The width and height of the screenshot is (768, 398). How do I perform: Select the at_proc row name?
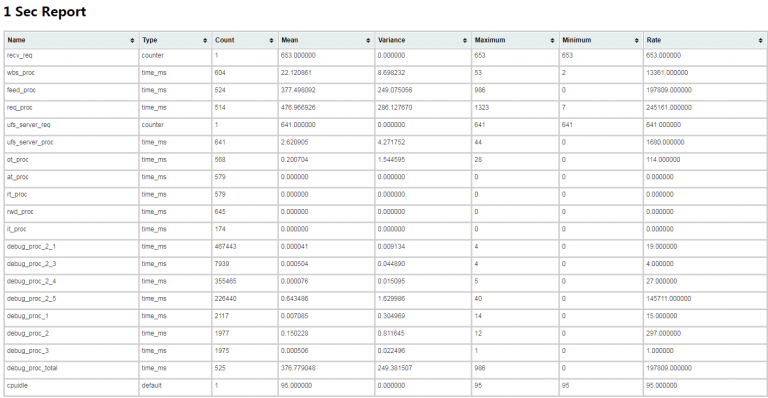coord(18,177)
